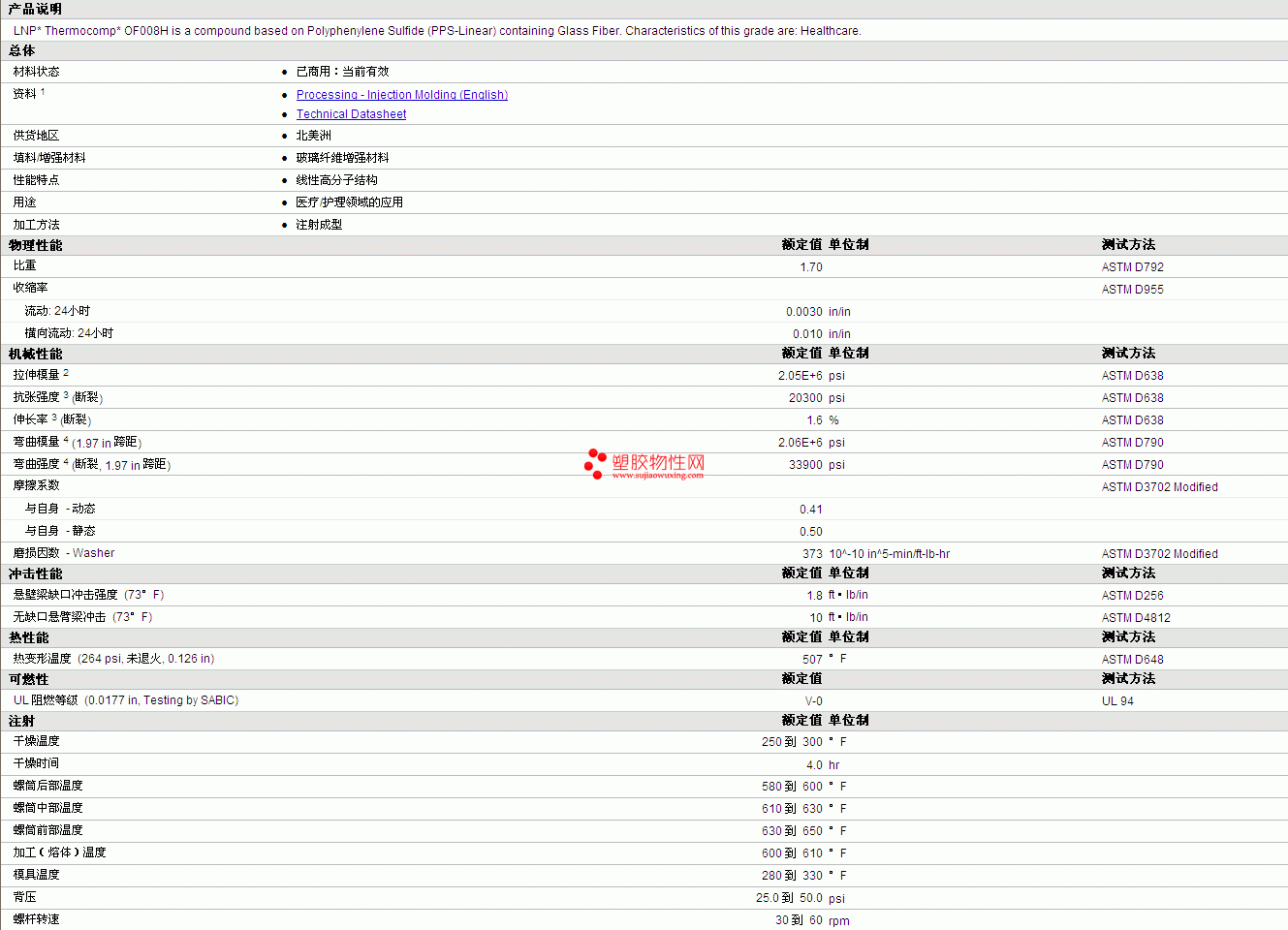Select the 与自身 - 静态 value 0.50

click(x=811, y=532)
